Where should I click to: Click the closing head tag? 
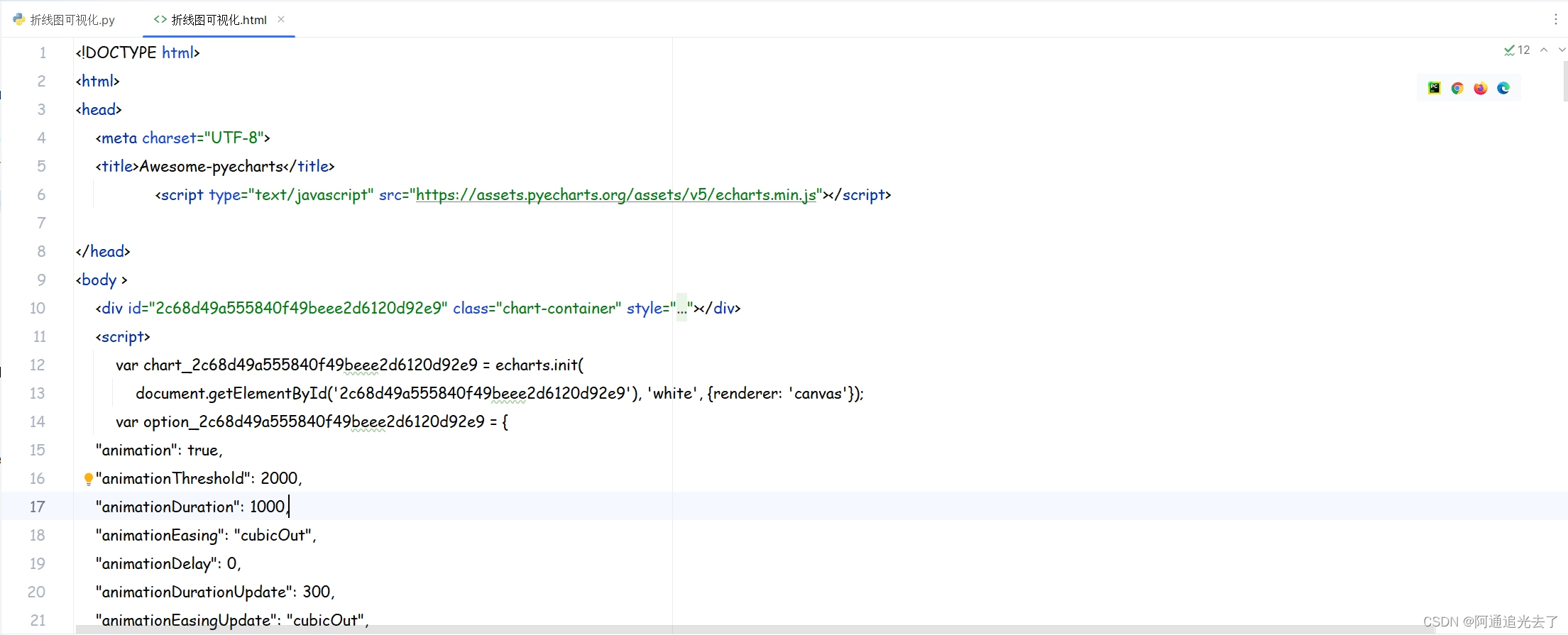[x=103, y=251]
